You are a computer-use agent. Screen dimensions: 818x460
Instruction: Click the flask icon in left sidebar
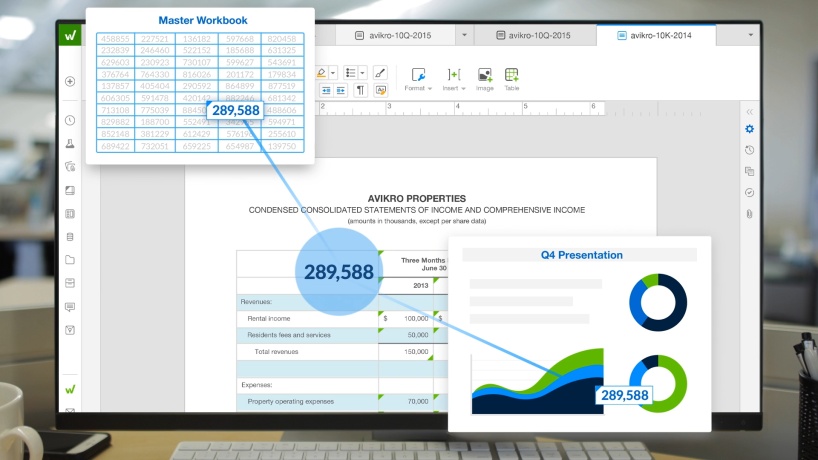click(70, 143)
